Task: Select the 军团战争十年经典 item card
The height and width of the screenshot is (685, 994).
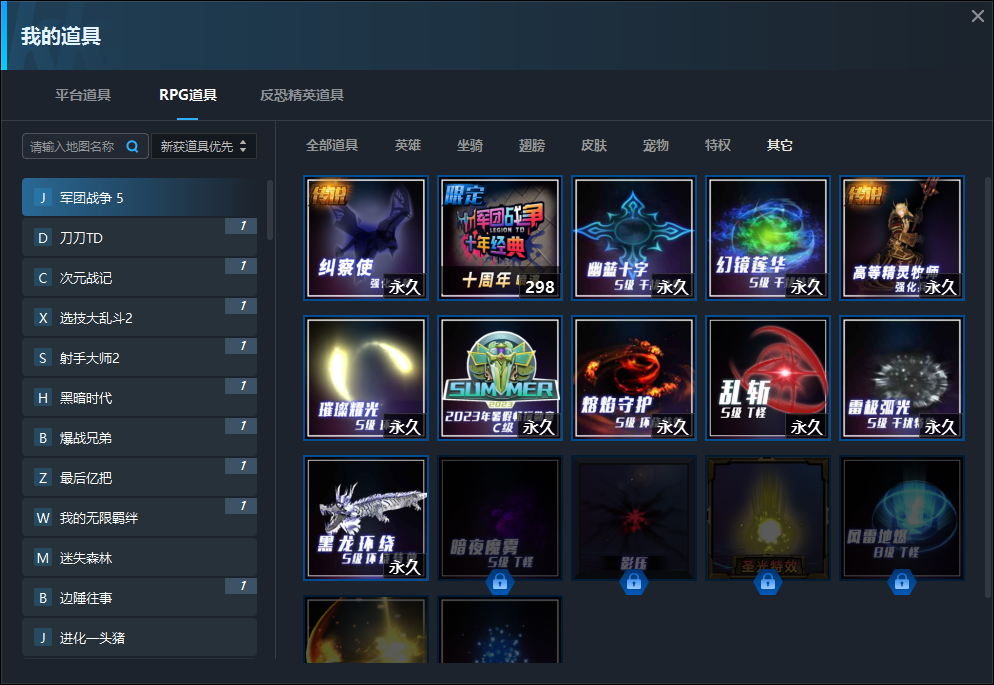Action: click(x=500, y=238)
